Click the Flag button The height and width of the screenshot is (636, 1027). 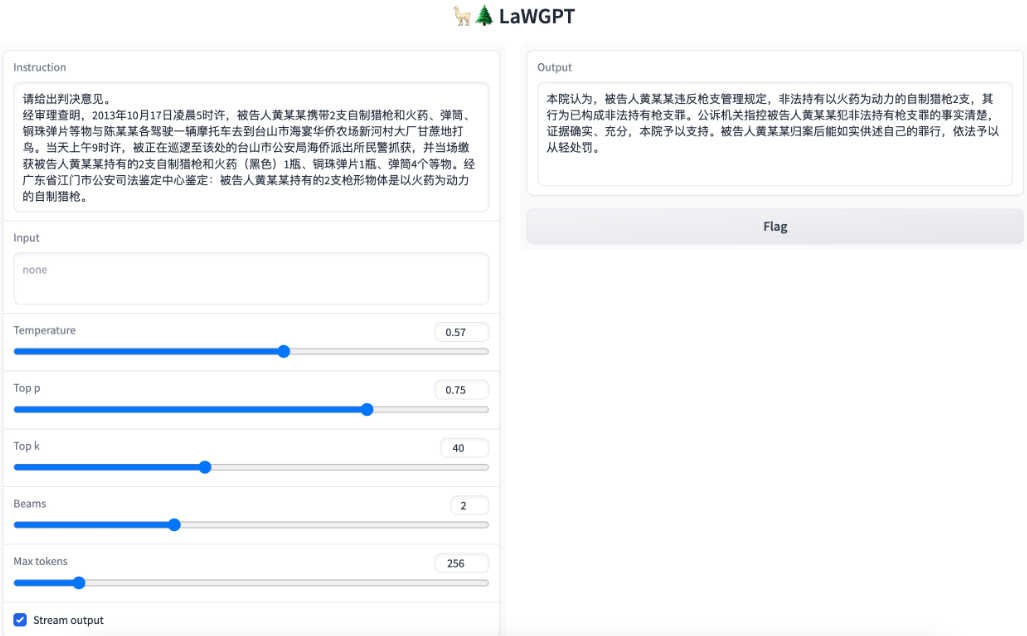[x=775, y=227]
